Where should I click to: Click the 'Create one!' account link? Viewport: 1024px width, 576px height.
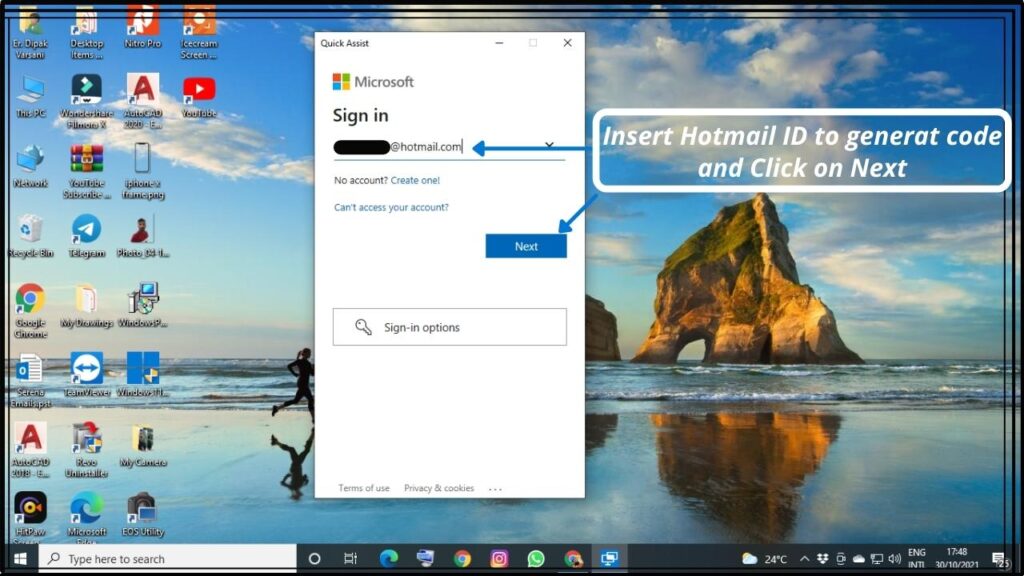pos(415,180)
